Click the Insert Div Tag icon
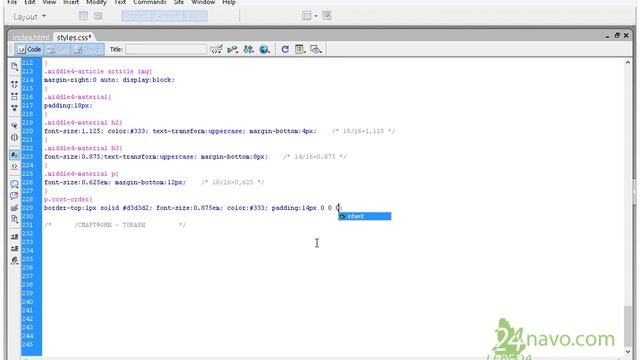 tap(98, 16)
